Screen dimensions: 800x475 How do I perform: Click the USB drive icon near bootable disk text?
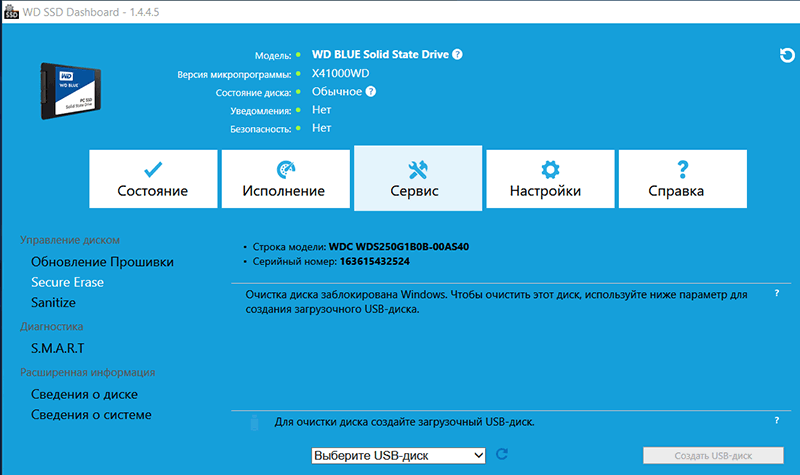255,422
